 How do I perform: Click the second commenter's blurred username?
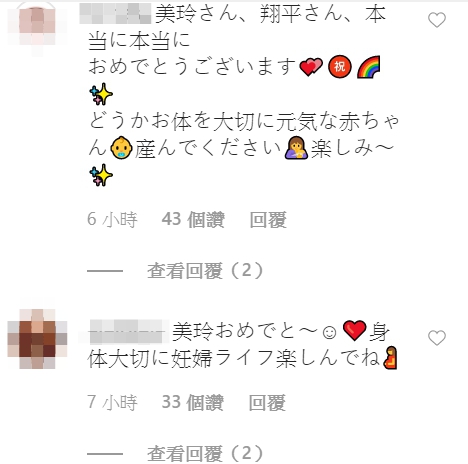(129, 331)
